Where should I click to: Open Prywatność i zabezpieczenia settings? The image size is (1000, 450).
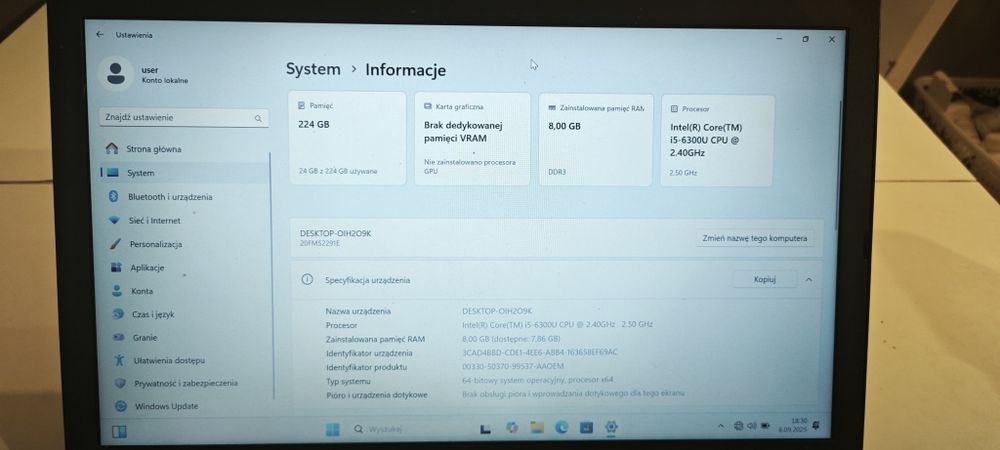[x=185, y=383]
